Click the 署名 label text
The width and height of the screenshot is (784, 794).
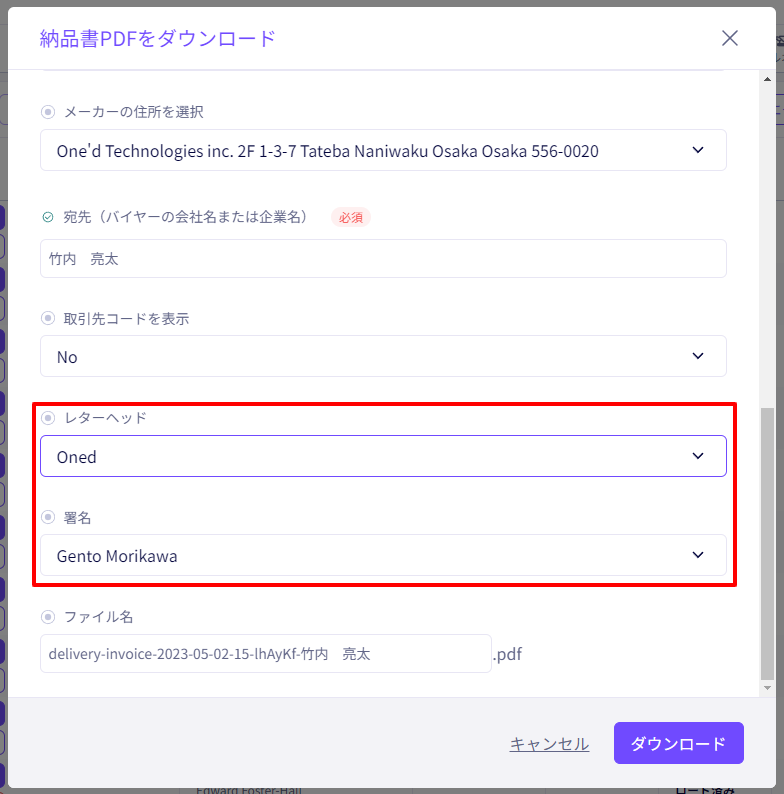coord(77,518)
